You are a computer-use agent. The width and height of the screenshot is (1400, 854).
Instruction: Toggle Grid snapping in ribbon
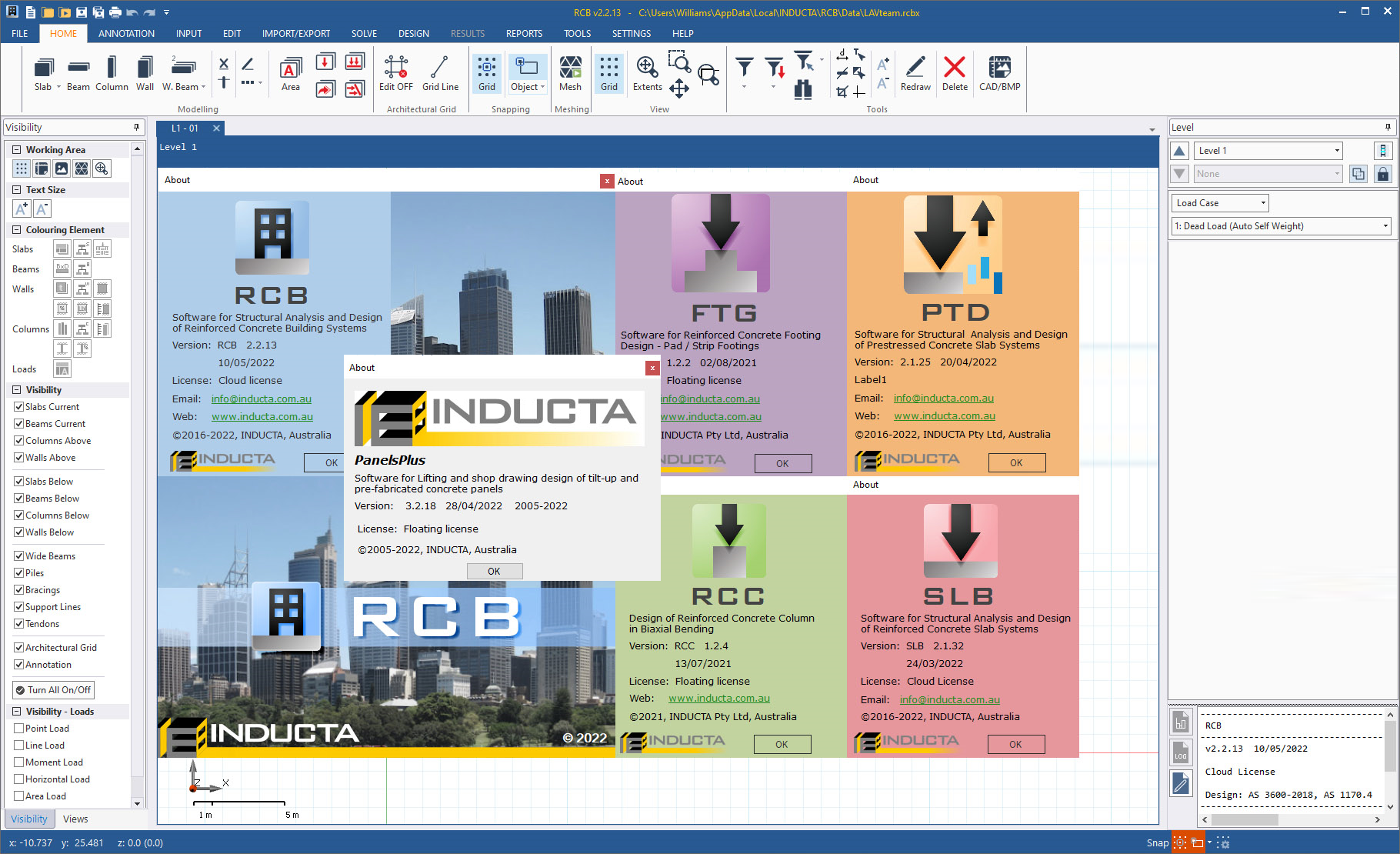click(487, 74)
